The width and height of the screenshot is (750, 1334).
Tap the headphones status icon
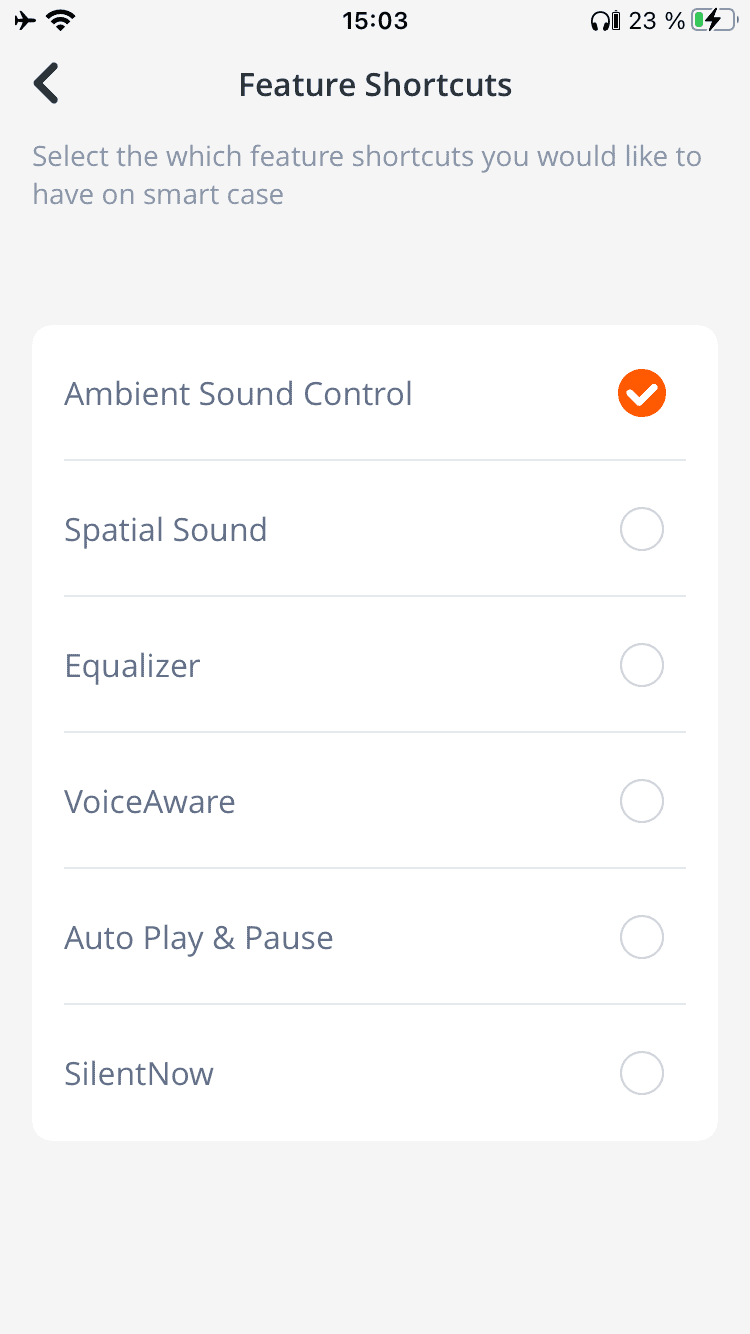coord(604,21)
